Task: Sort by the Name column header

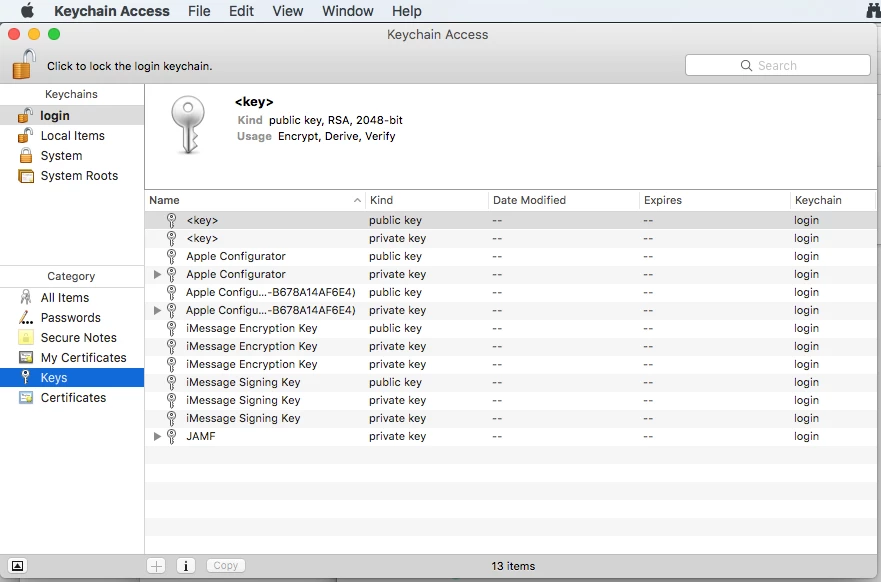Action: point(255,200)
